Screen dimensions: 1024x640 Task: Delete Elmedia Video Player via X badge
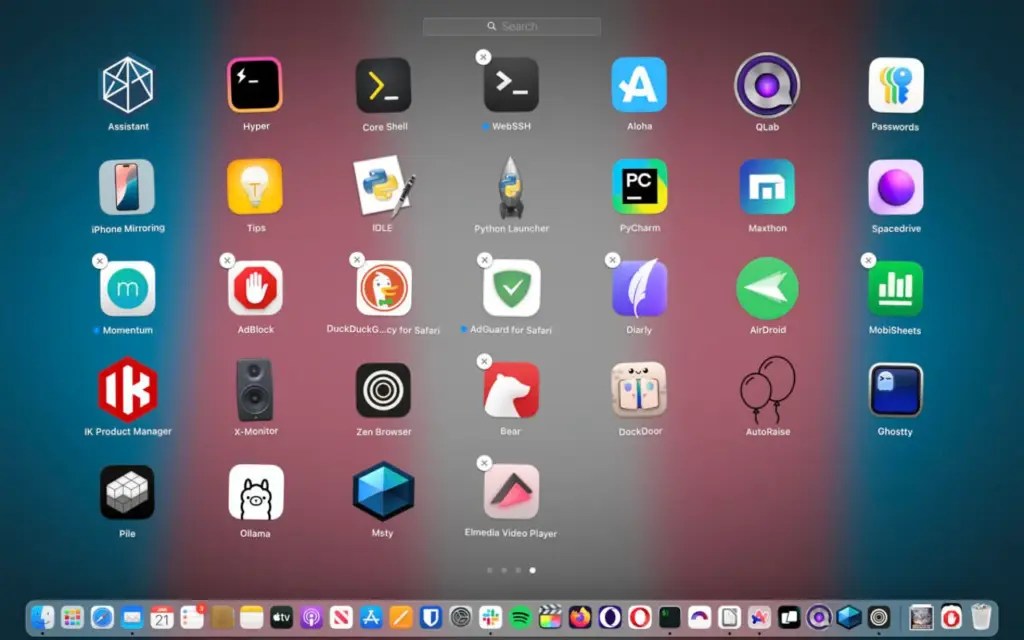484,463
